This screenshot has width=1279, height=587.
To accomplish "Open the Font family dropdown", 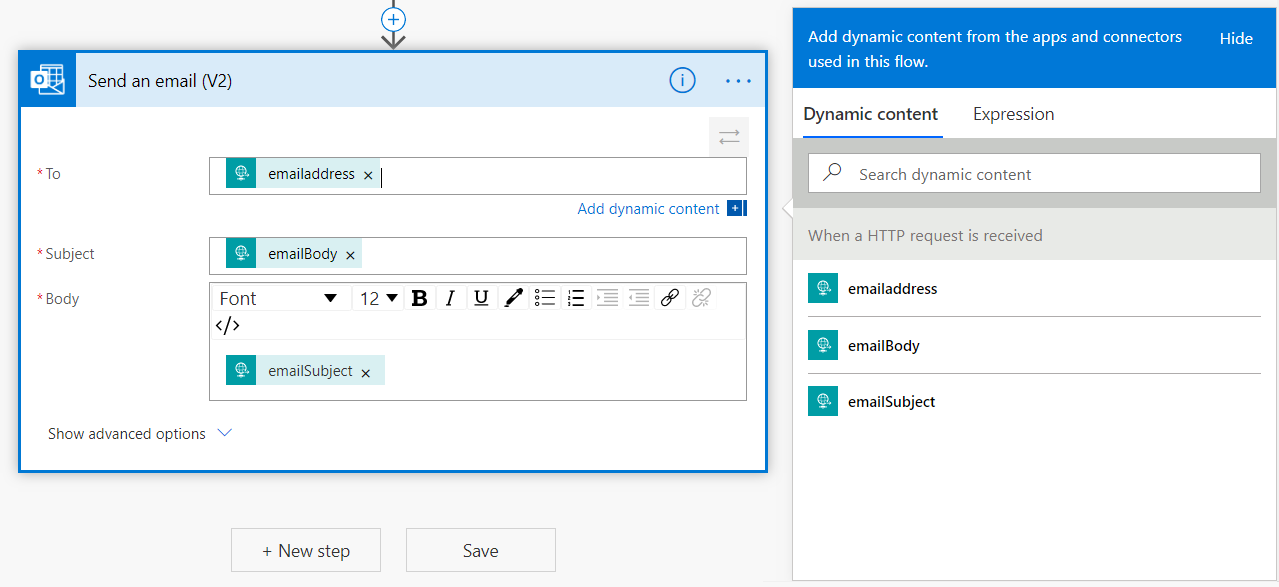I will pos(279,298).
